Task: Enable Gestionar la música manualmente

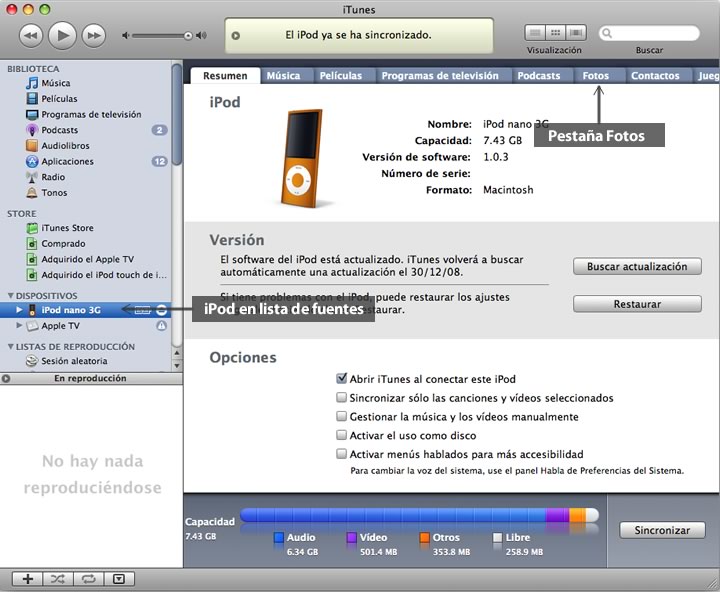Action: point(341,416)
